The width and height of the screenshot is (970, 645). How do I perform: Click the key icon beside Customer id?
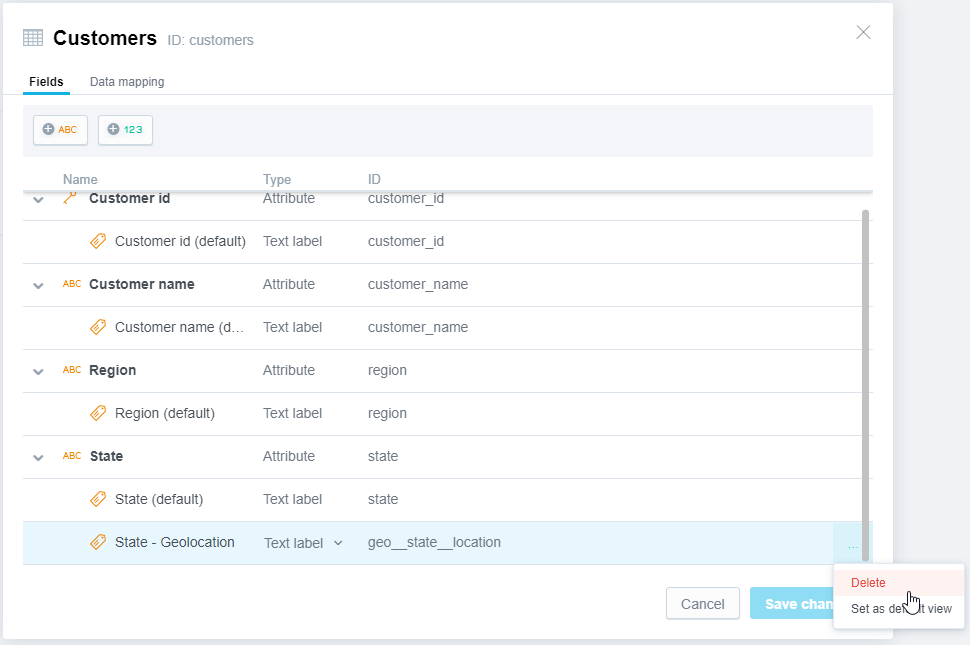(70, 198)
